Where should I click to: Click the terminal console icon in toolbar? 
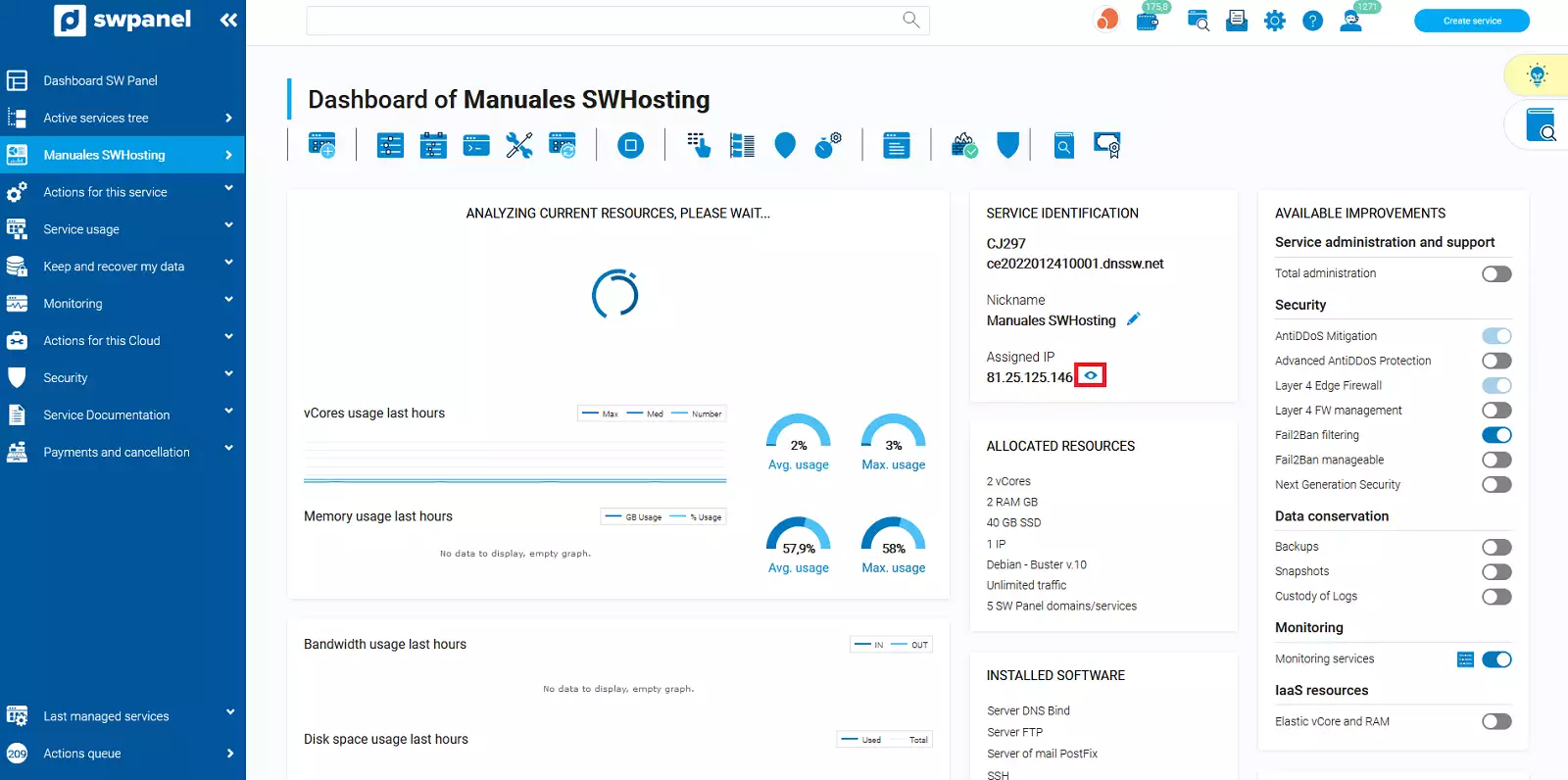(x=476, y=146)
